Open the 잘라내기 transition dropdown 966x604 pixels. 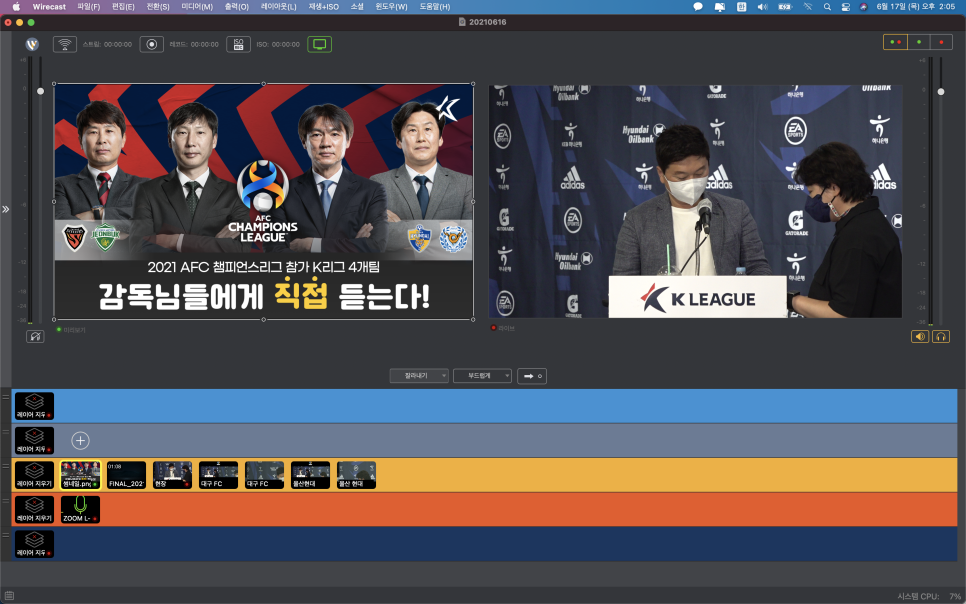(x=419, y=376)
